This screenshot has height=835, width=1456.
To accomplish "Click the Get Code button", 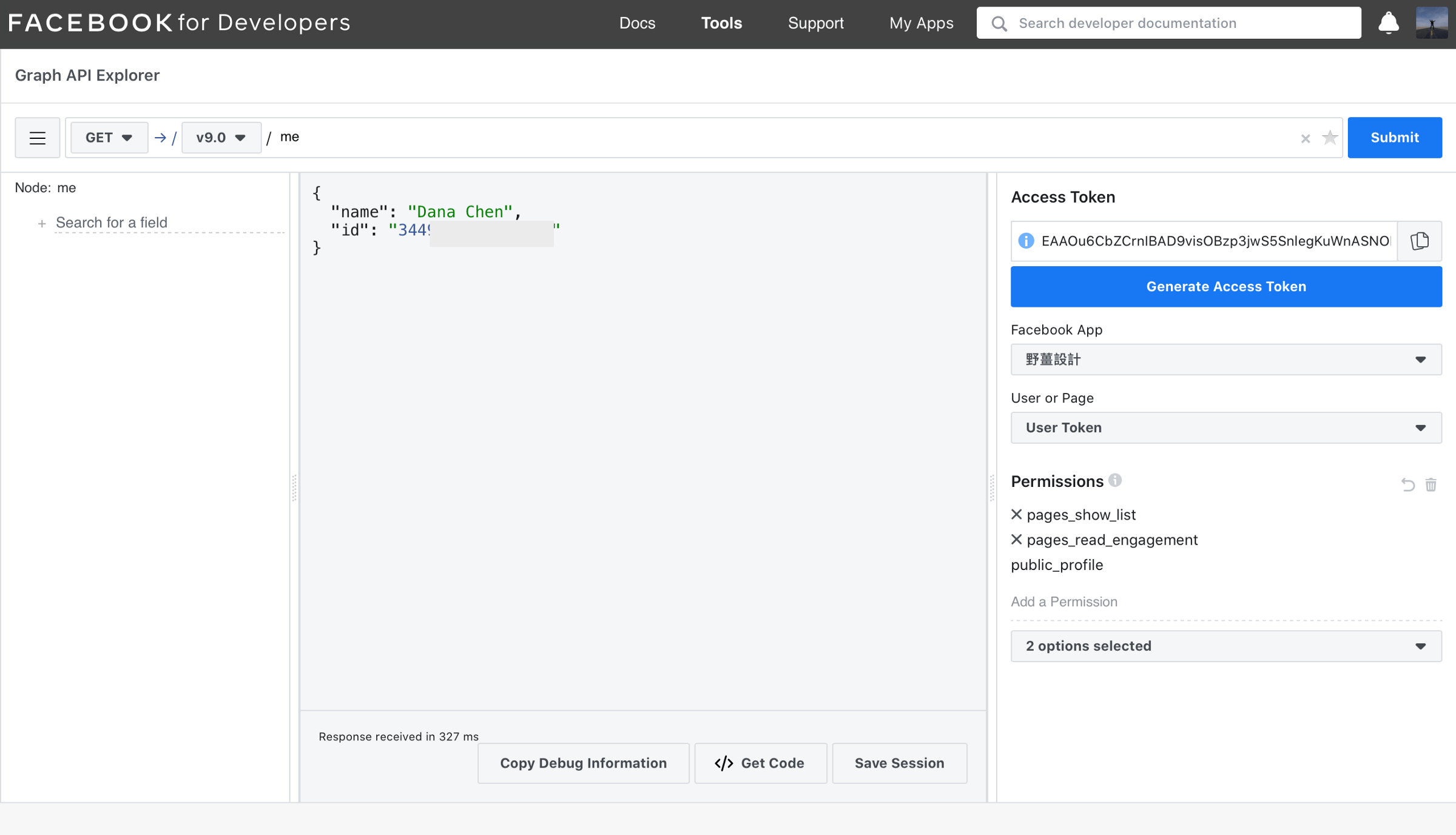I will (x=760, y=763).
